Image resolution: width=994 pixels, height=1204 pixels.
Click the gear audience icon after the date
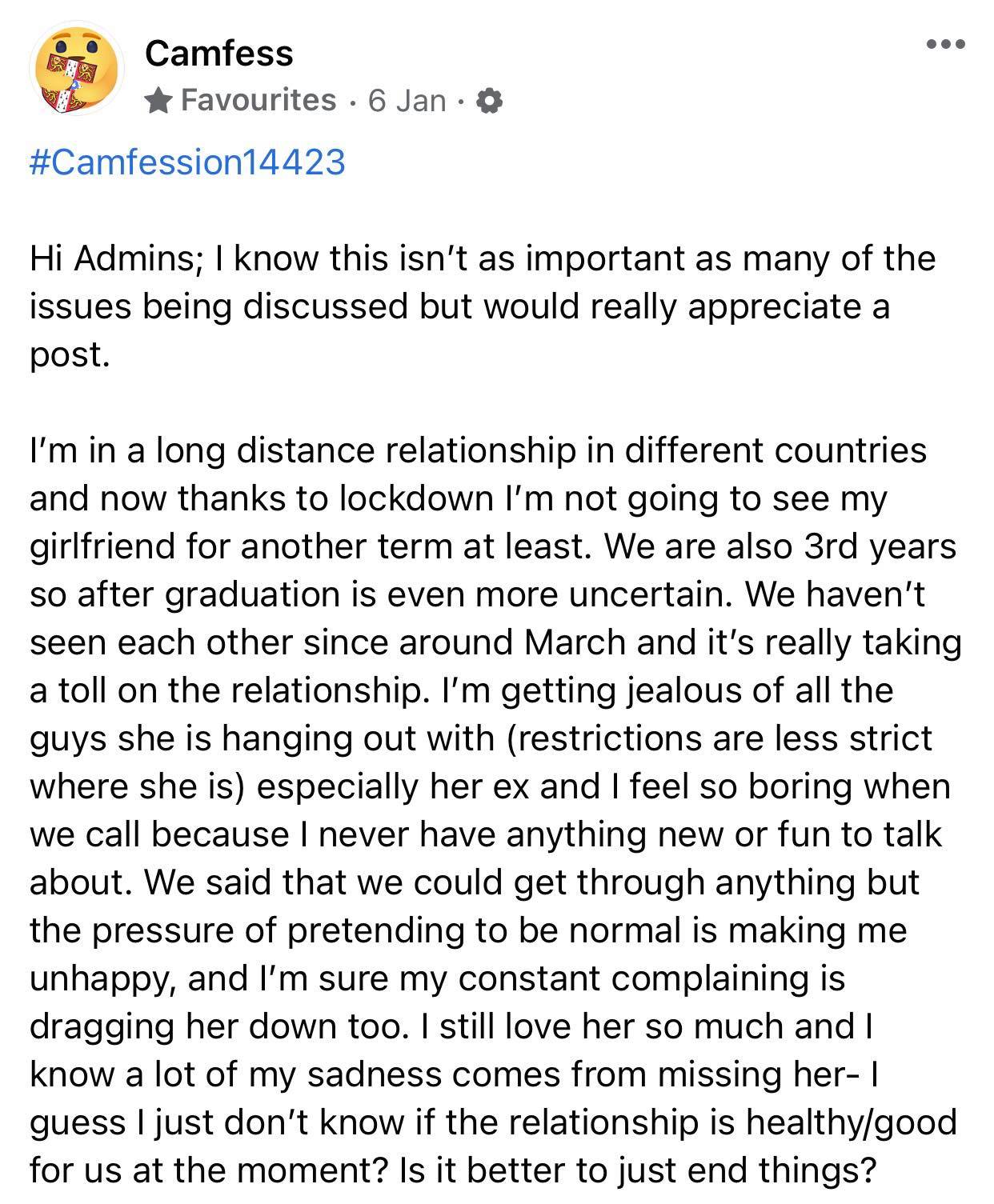(489, 101)
